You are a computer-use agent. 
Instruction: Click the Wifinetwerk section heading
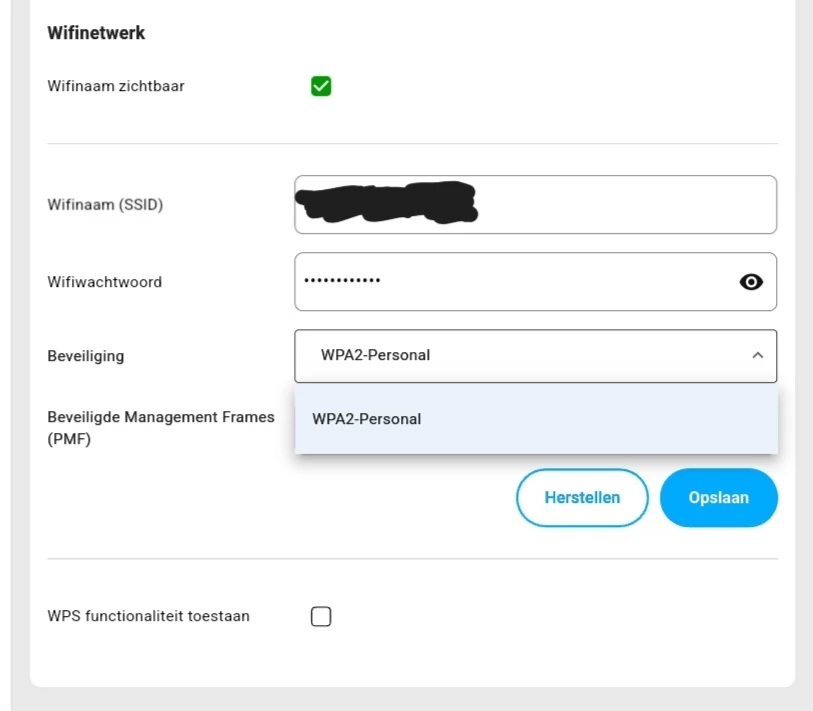coord(96,33)
